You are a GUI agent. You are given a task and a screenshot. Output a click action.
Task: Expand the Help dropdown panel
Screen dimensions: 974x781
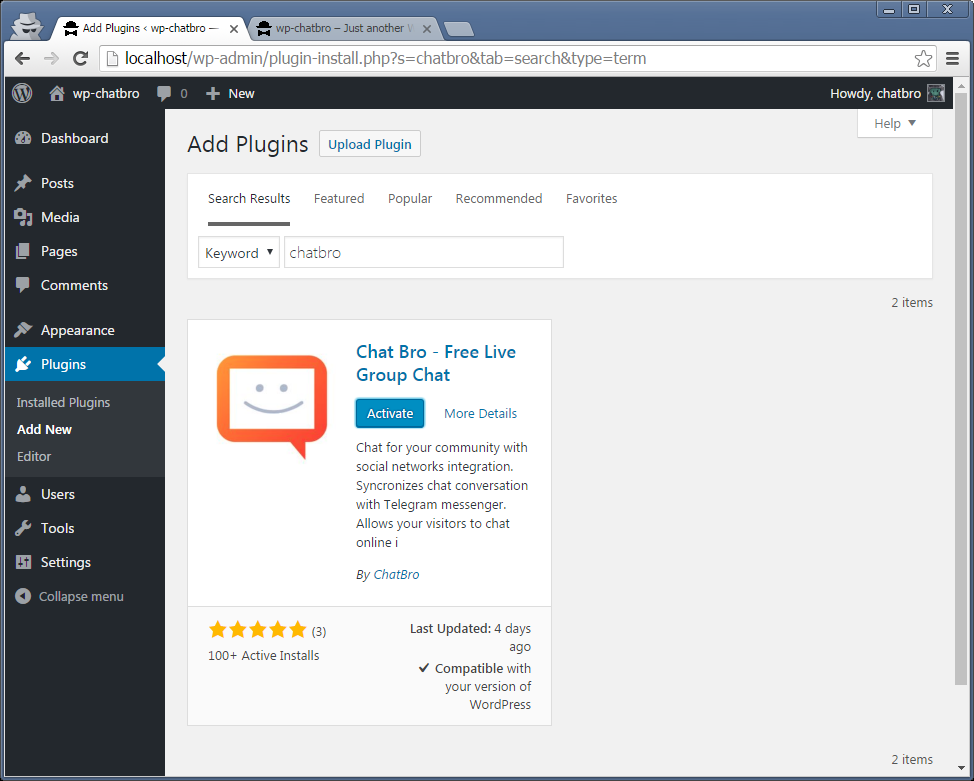coord(894,124)
